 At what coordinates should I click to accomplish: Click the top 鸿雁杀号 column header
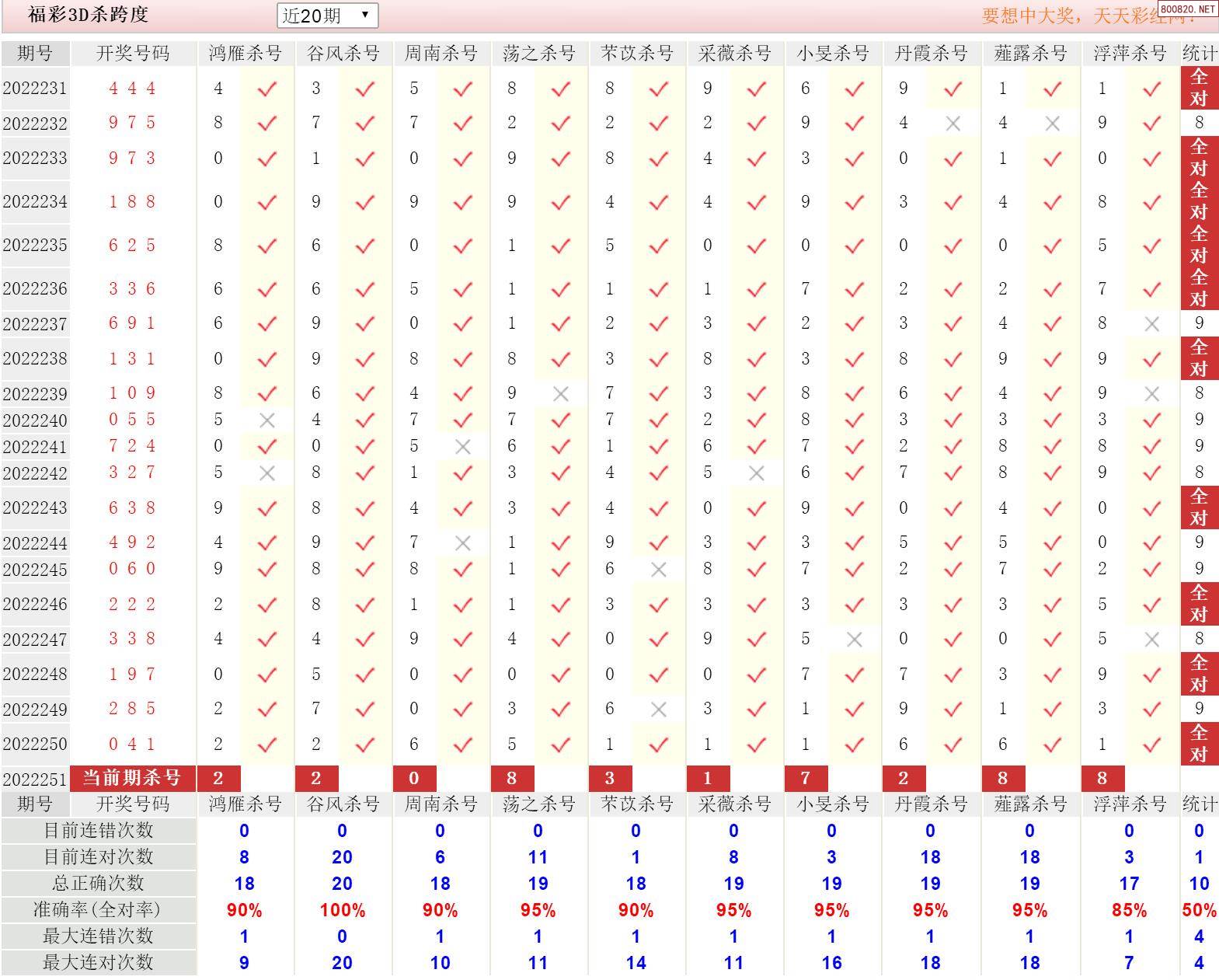246,54
